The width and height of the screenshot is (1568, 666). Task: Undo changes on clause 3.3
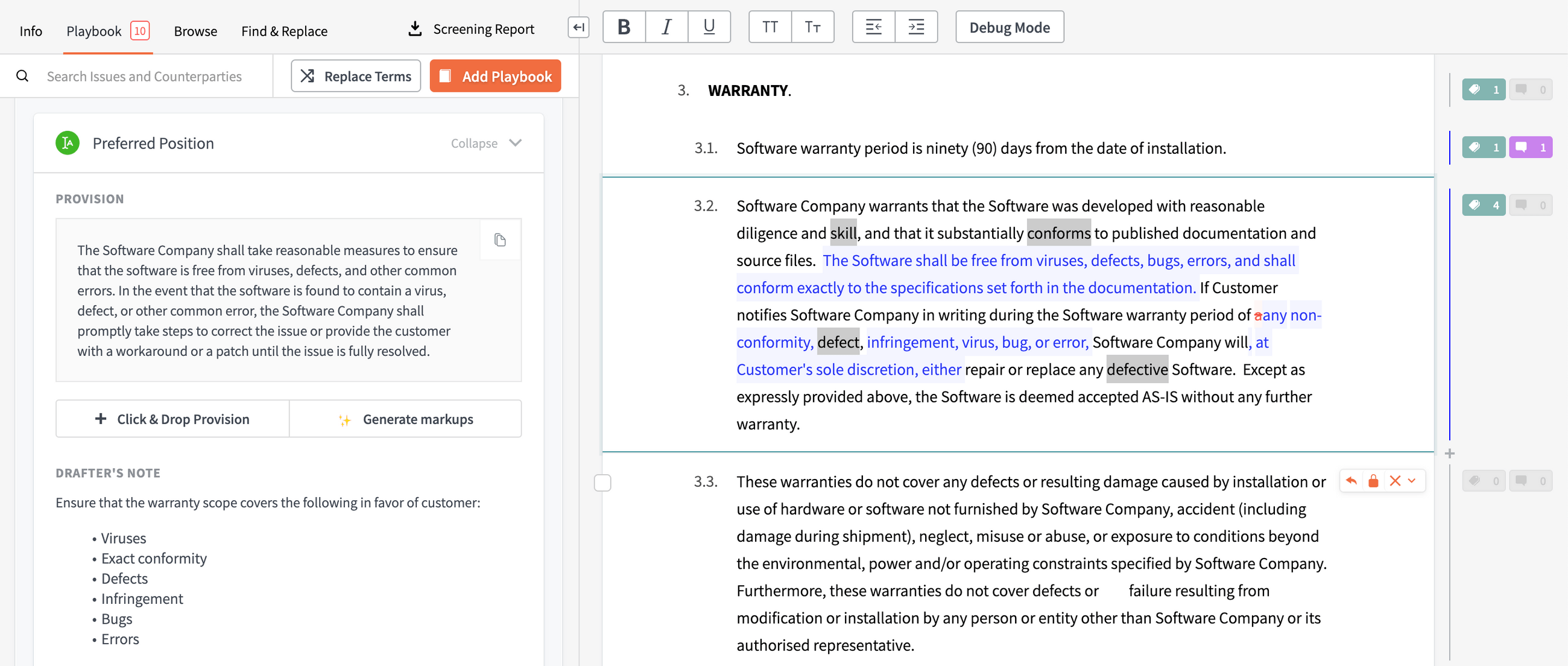point(1351,481)
